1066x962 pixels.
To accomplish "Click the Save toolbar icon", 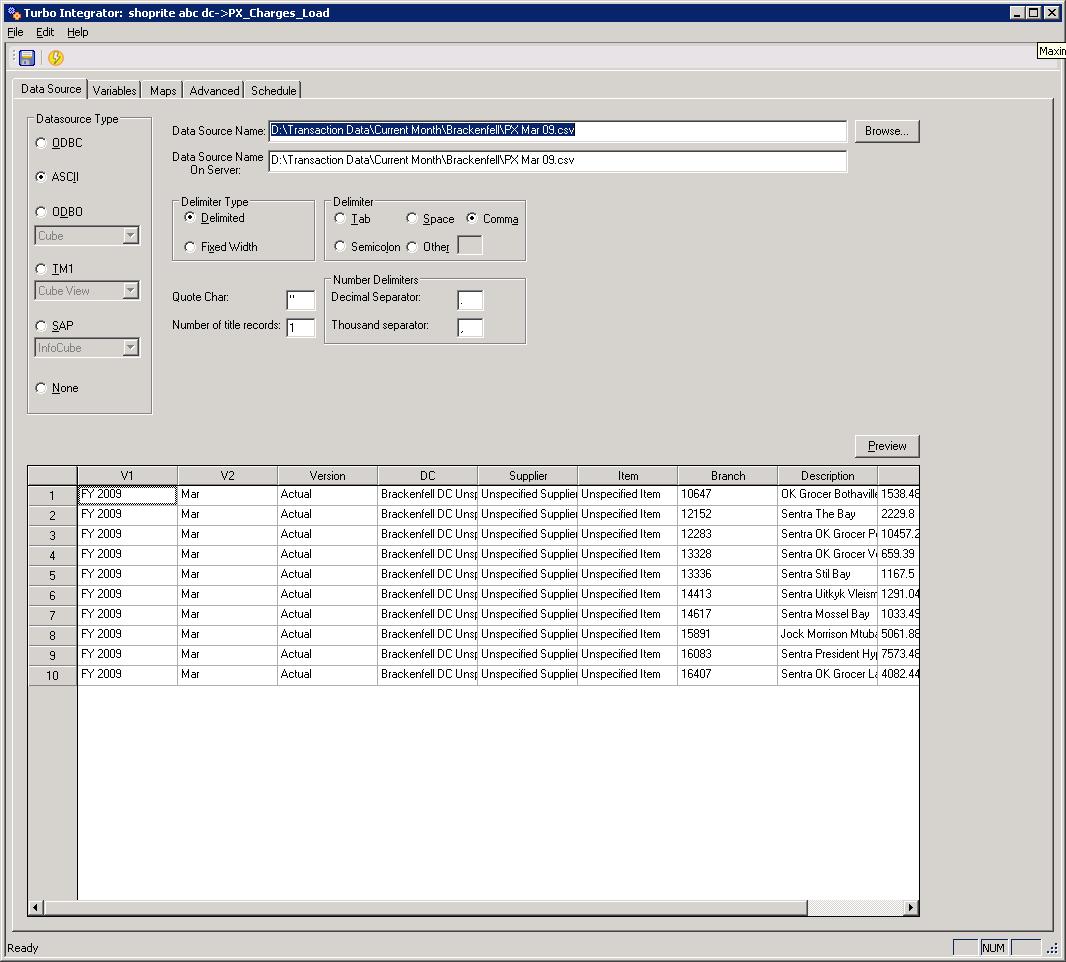I will point(27,58).
